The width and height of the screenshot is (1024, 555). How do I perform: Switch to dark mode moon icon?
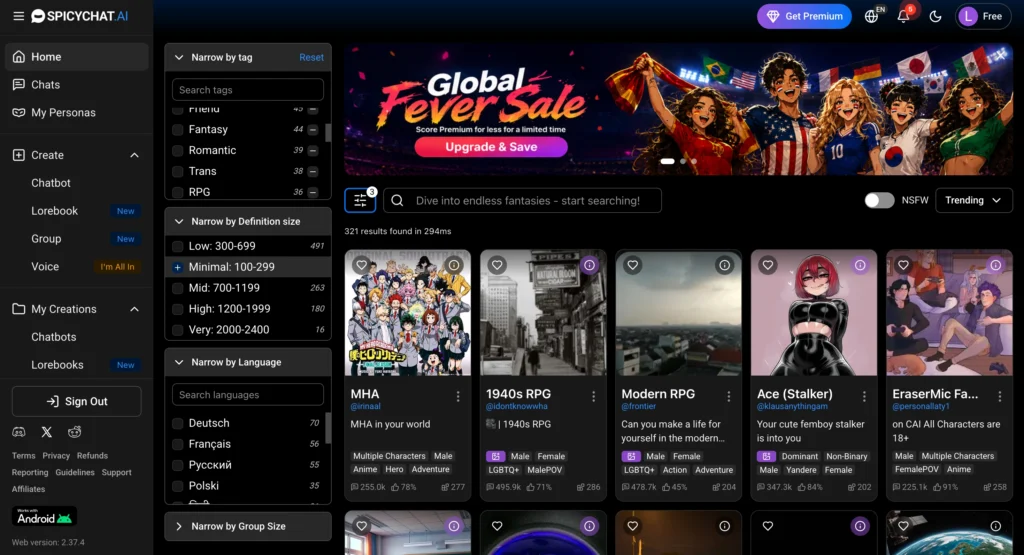pyautogui.click(x=935, y=16)
